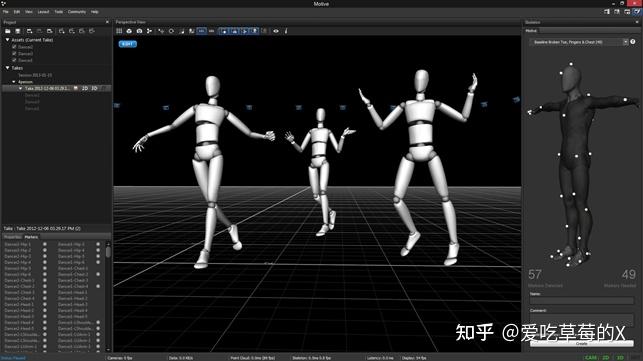Click the Markers list scroll-down arrow
The image size is (643, 361).
[x=108, y=350]
